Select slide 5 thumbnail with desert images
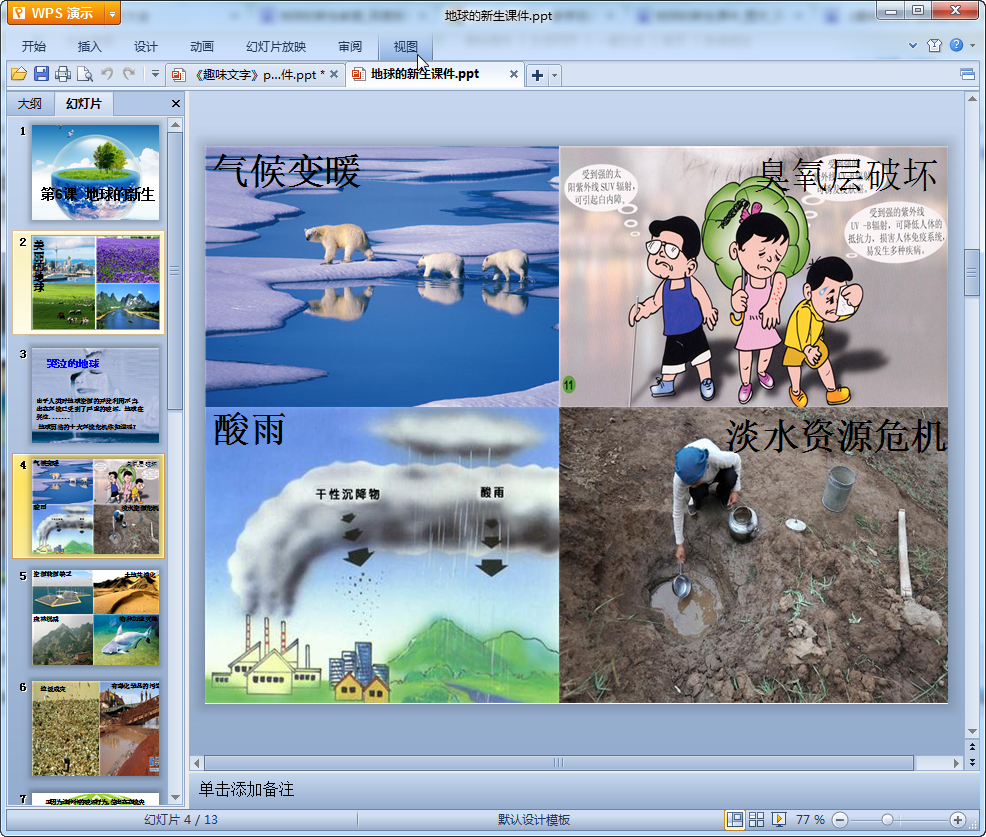The width and height of the screenshot is (986, 837). pos(96,618)
